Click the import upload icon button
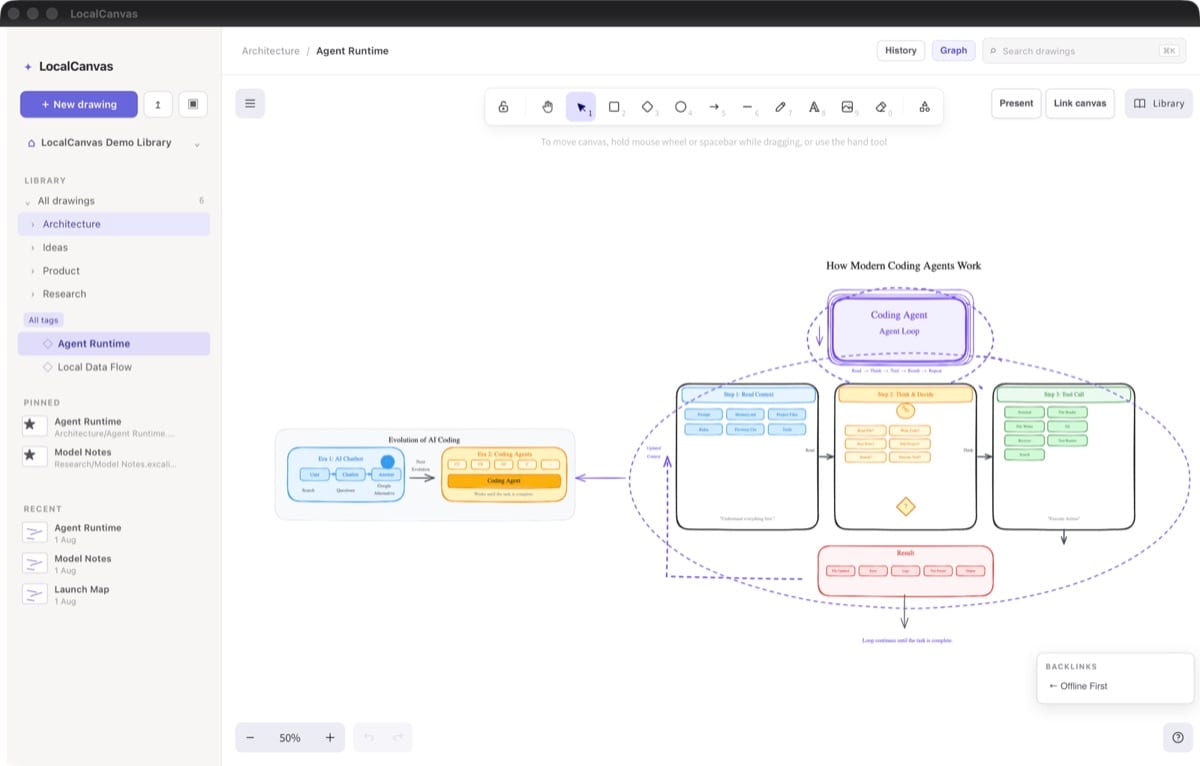 click(158, 104)
